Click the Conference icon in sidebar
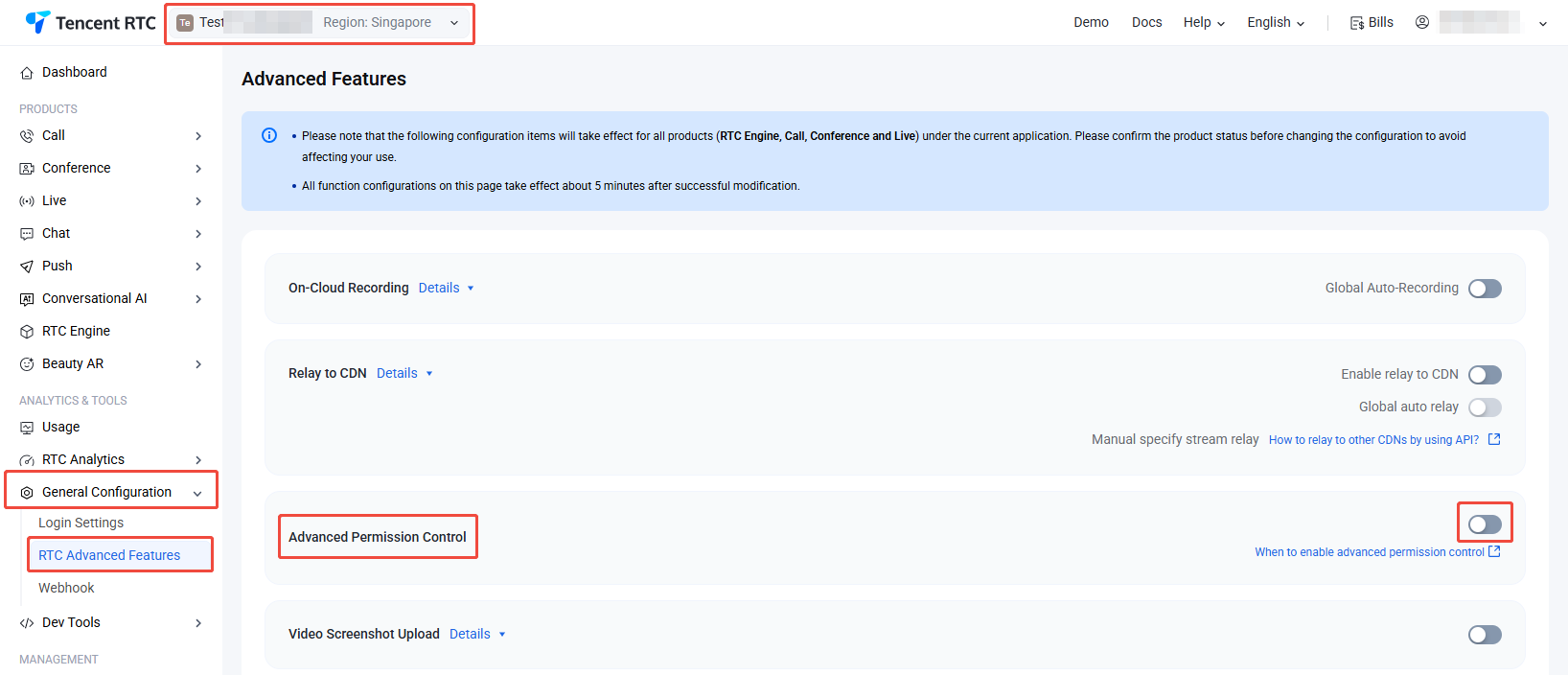The image size is (1568, 675). (27, 169)
